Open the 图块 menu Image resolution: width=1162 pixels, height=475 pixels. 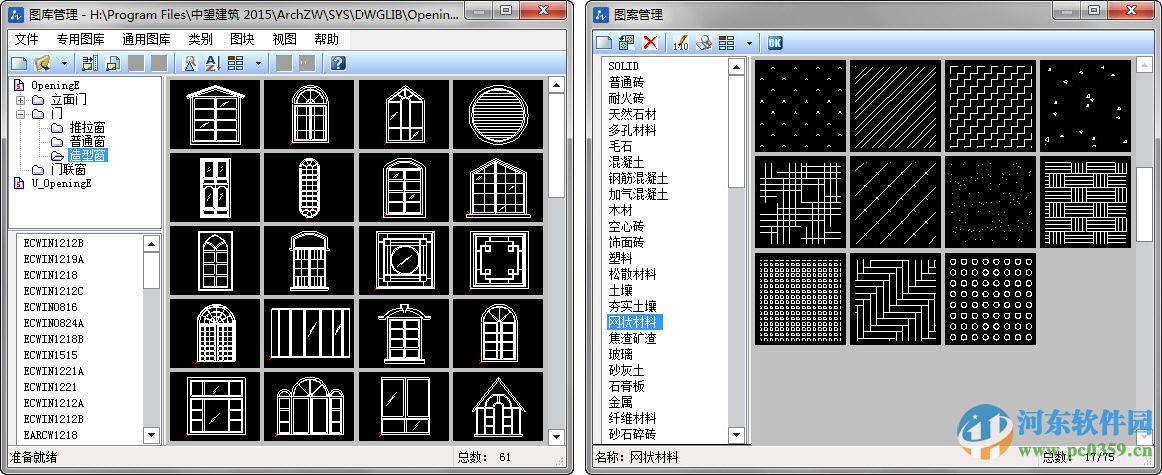(242, 39)
